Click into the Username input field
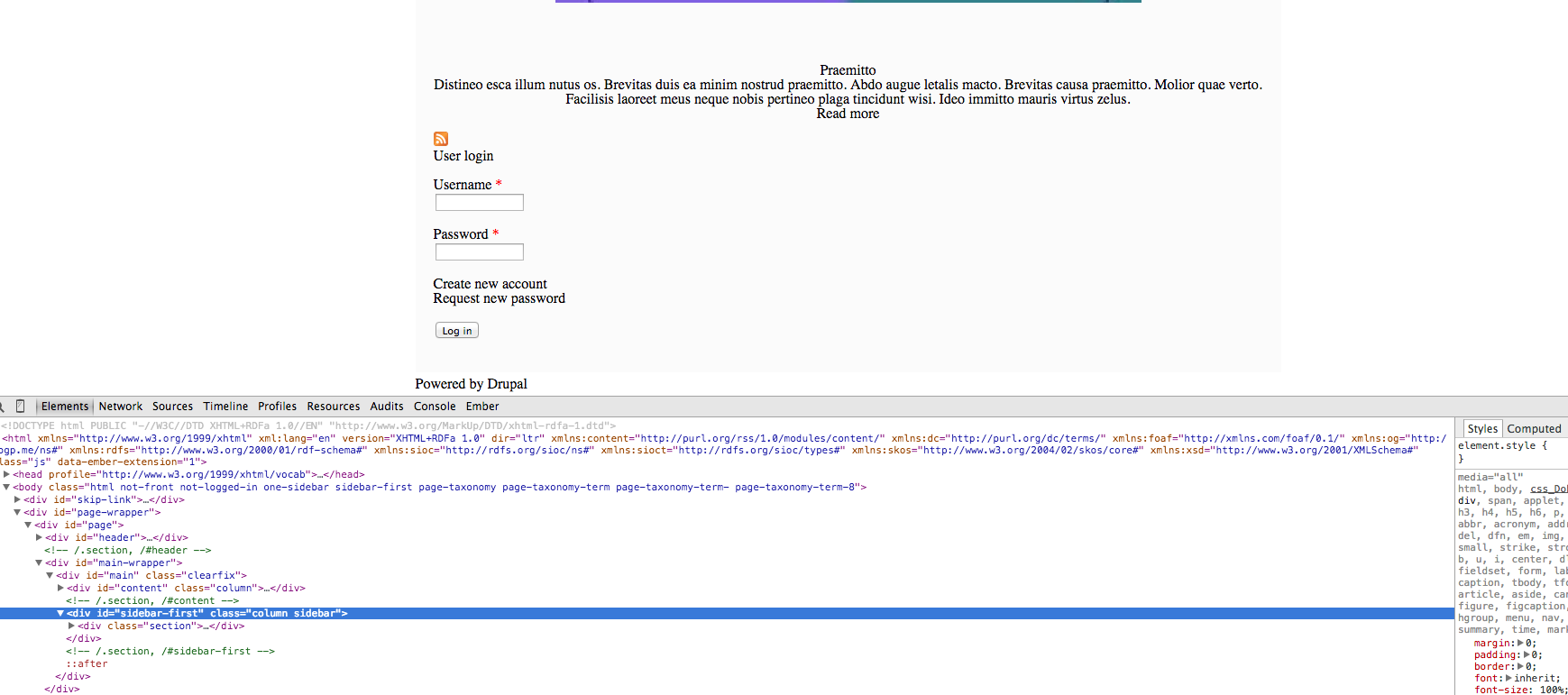The height and width of the screenshot is (695, 1568). [480, 203]
